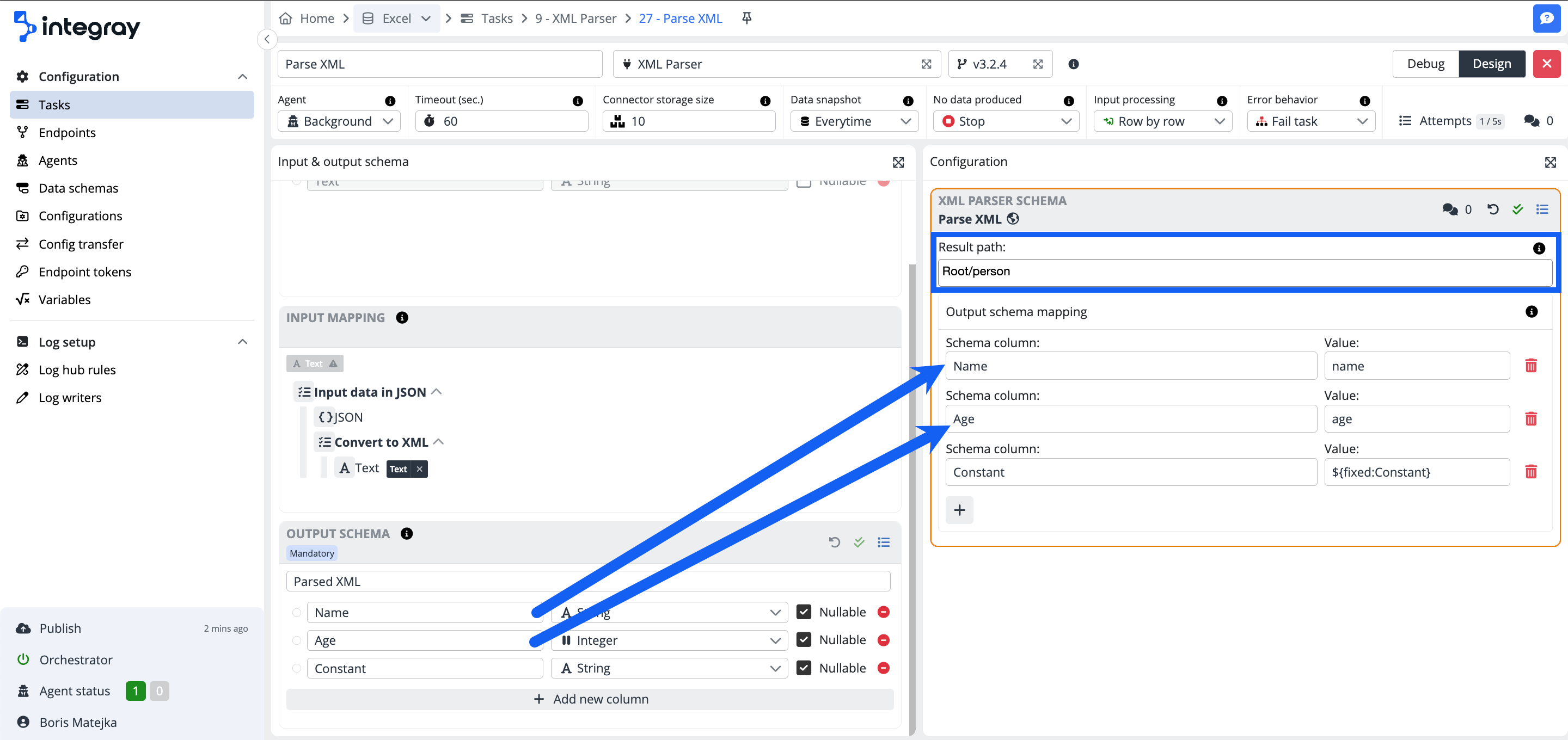
Task: Click Result path info icon
Action: (x=1538, y=248)
